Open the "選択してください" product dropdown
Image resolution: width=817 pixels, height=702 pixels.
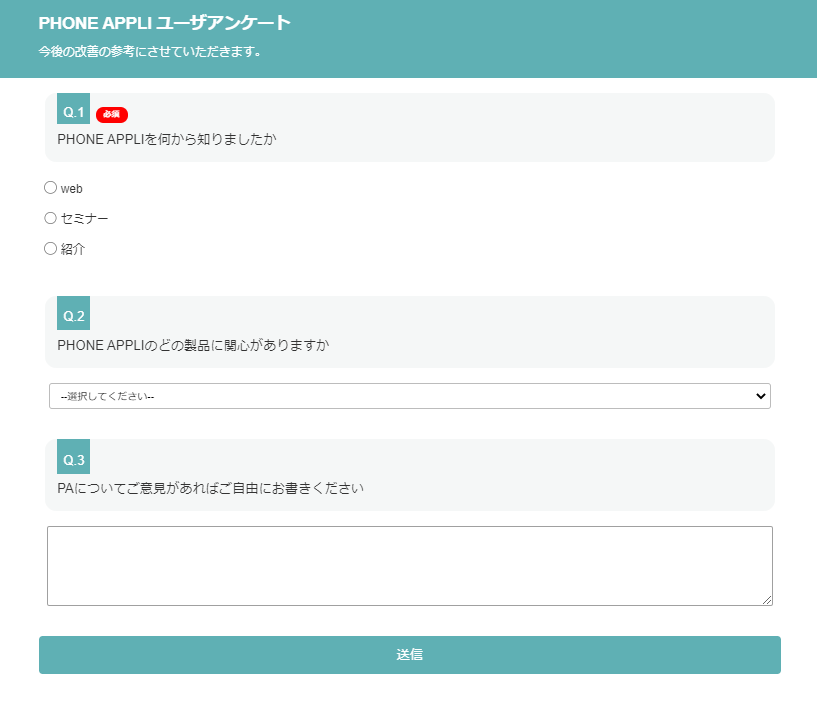[410, 396]
